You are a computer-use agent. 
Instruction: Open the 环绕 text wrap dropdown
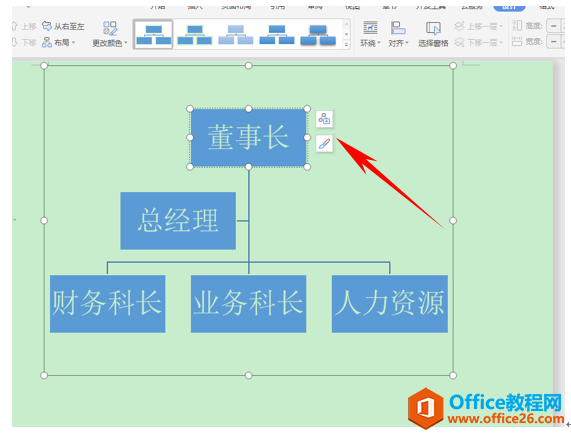pos(370,34)
